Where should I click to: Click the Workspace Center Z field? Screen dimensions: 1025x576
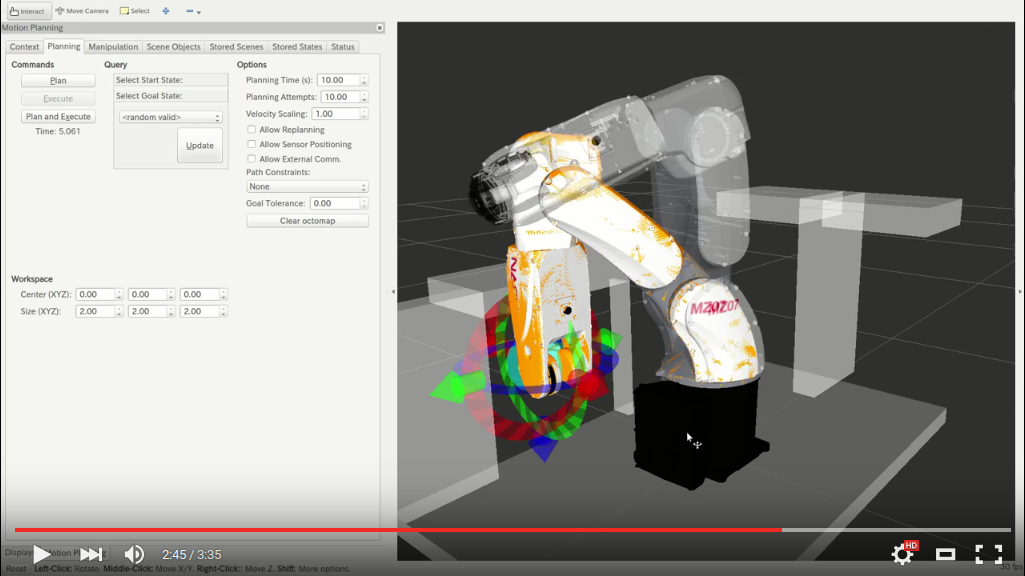tap(200, 294)
